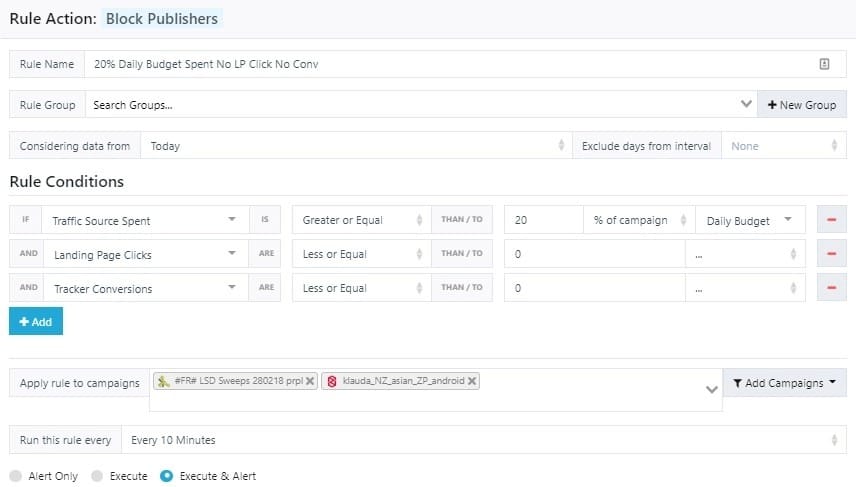Open the Considering data from Today dropdown
Image resolution: width=856 pixels, height=487 pixels.
(356, 146)
